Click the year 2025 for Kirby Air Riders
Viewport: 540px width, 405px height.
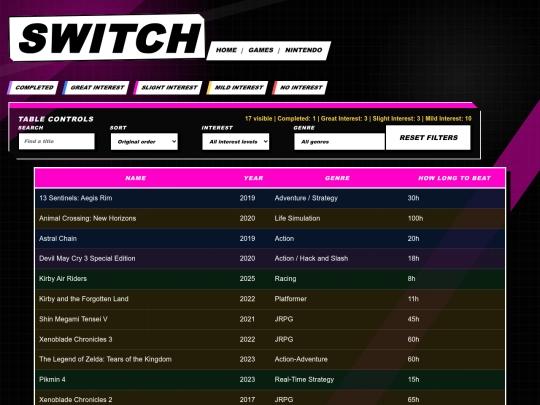[247, 279]
